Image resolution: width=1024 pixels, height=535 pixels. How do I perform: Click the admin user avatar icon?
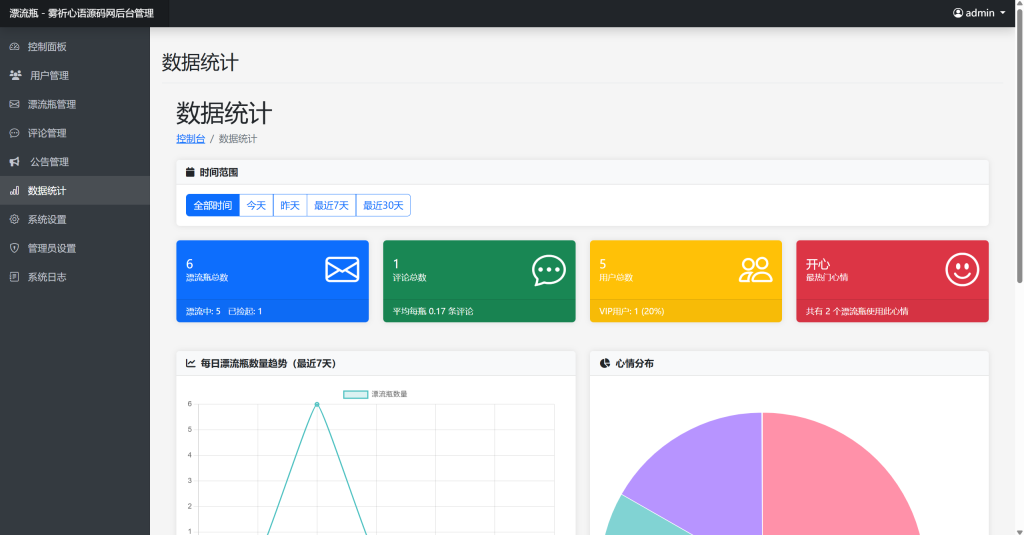point(957,13)
